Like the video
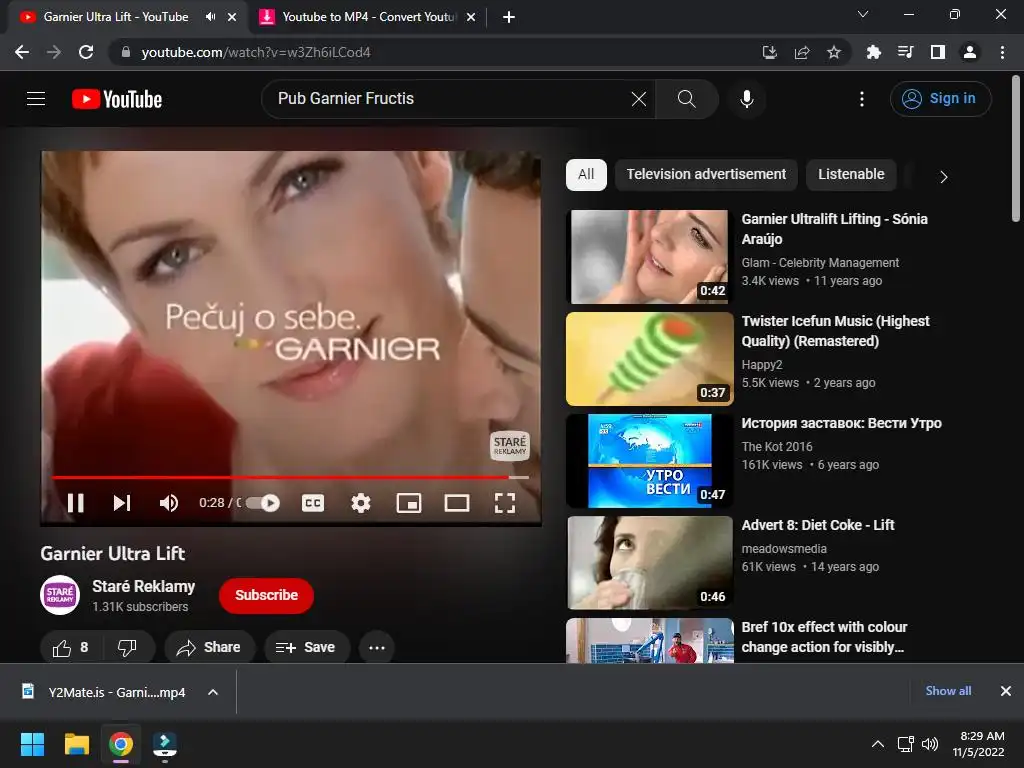 (71, 647)
